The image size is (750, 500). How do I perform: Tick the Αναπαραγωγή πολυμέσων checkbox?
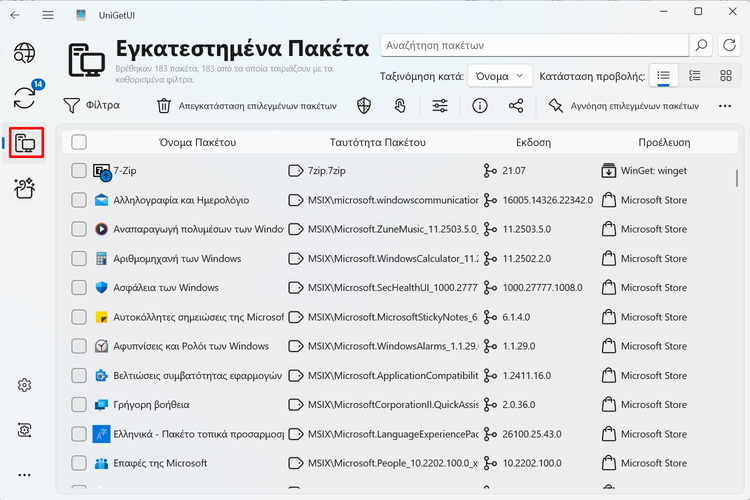tap(79, 229)
